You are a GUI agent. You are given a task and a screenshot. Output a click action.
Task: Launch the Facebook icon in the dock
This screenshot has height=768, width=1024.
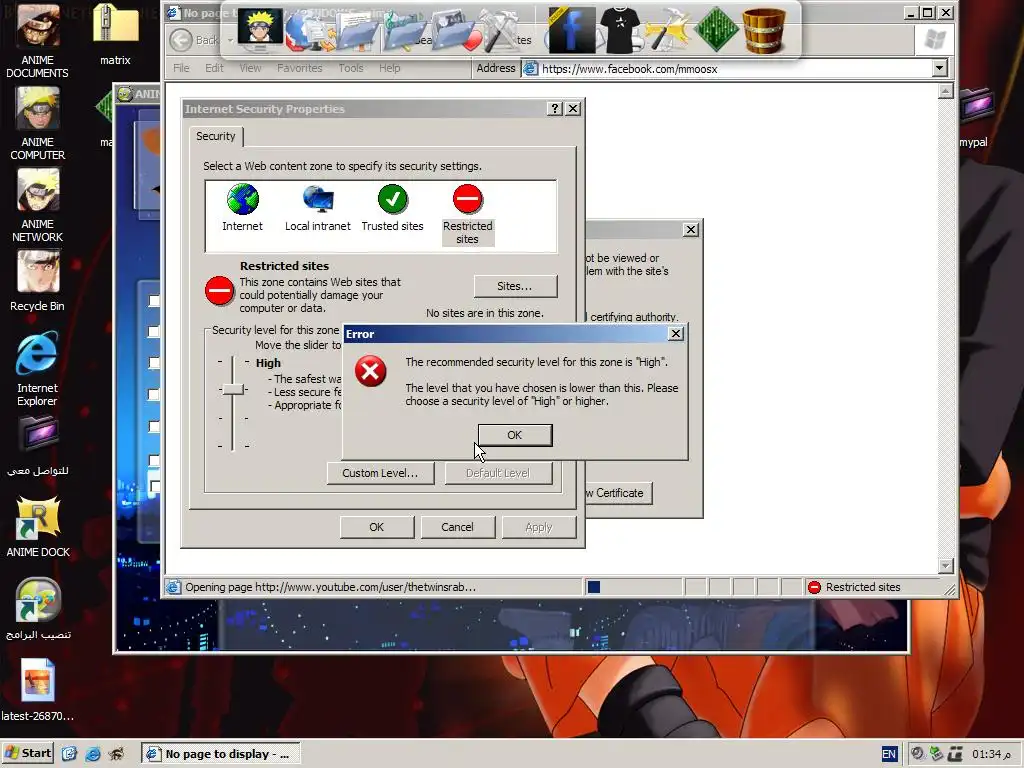pyautogui.click(x=571, y=30)
